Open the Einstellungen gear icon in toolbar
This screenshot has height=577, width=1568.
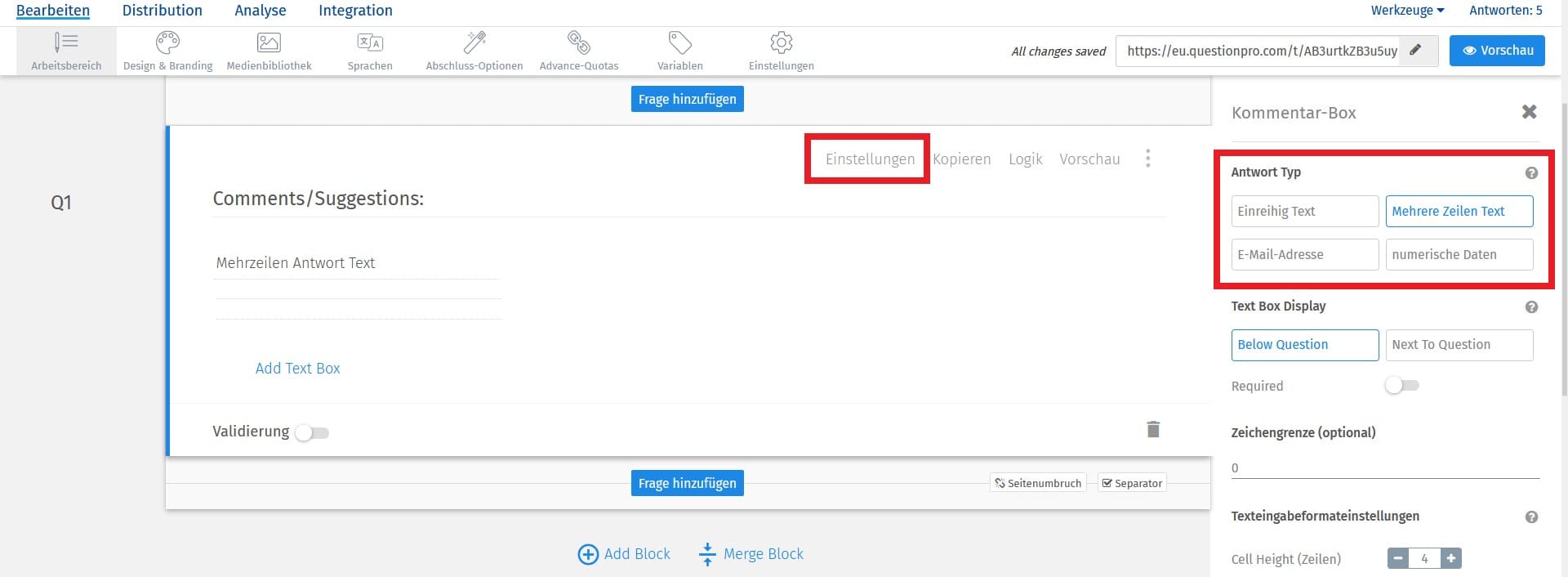coord(782,42)
